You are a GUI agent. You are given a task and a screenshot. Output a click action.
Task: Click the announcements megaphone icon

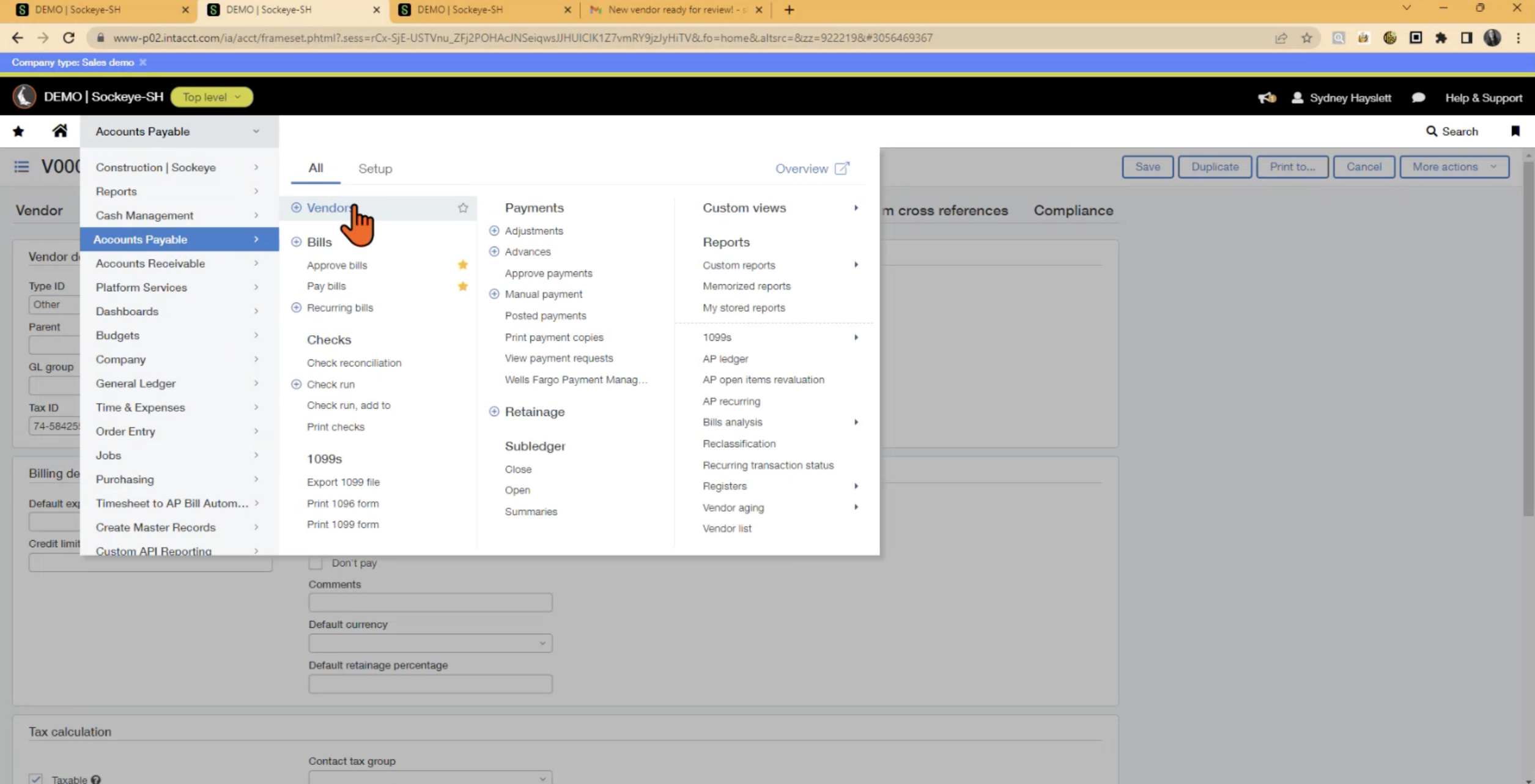(1267, 98)
